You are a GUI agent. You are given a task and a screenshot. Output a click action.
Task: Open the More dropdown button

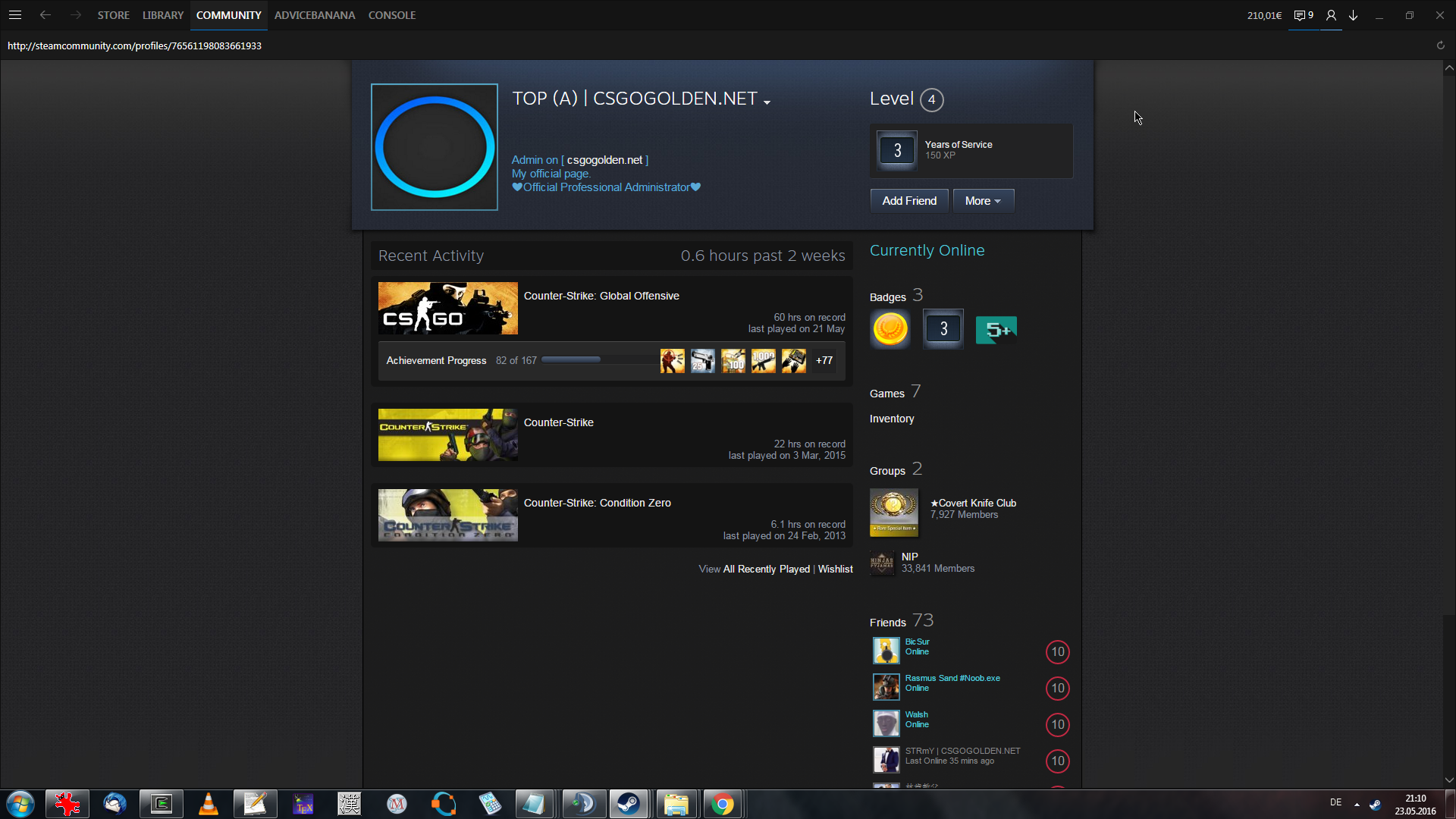coord(983,201)
